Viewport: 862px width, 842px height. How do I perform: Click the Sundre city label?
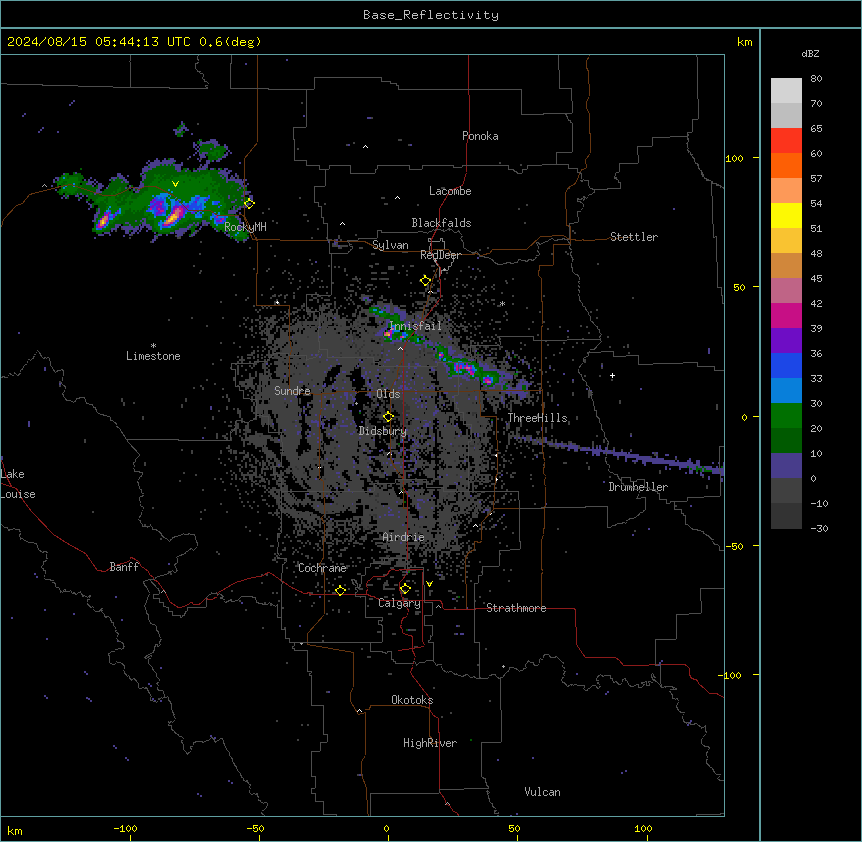[x=292, y=391]
